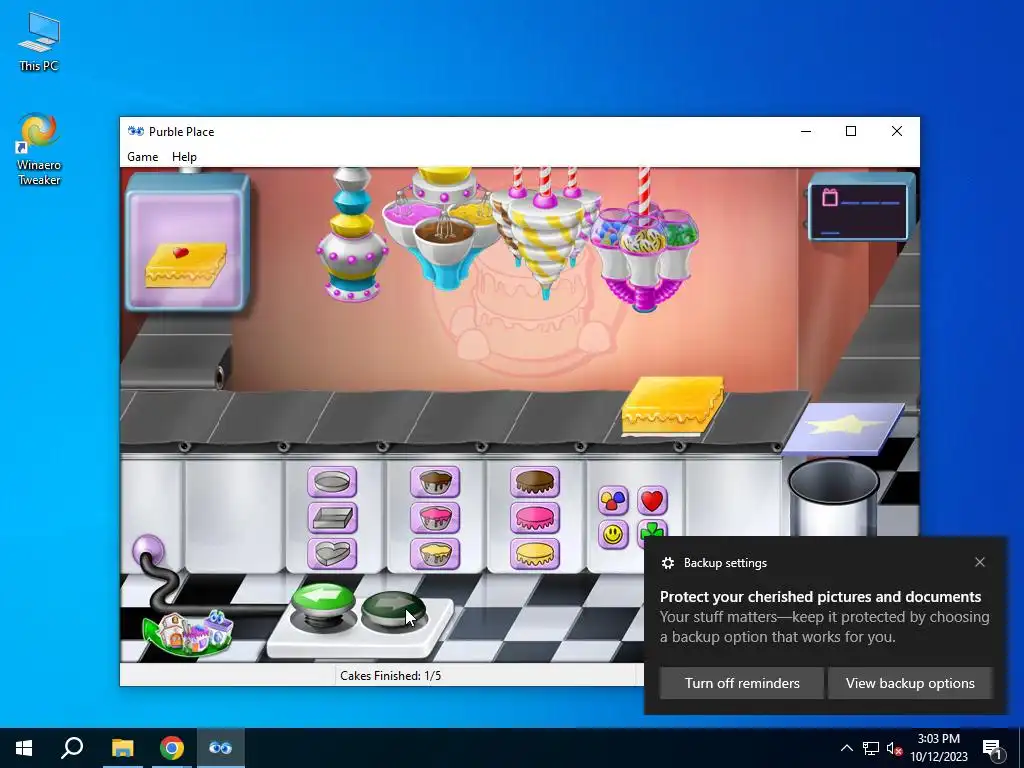Click View backup options button

pos(910,683)
